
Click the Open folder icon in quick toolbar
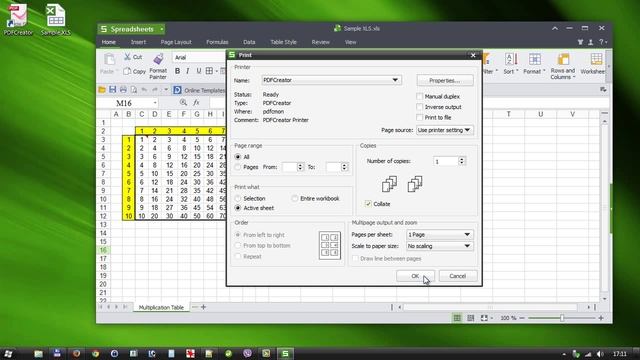click(x=102, y=90)
